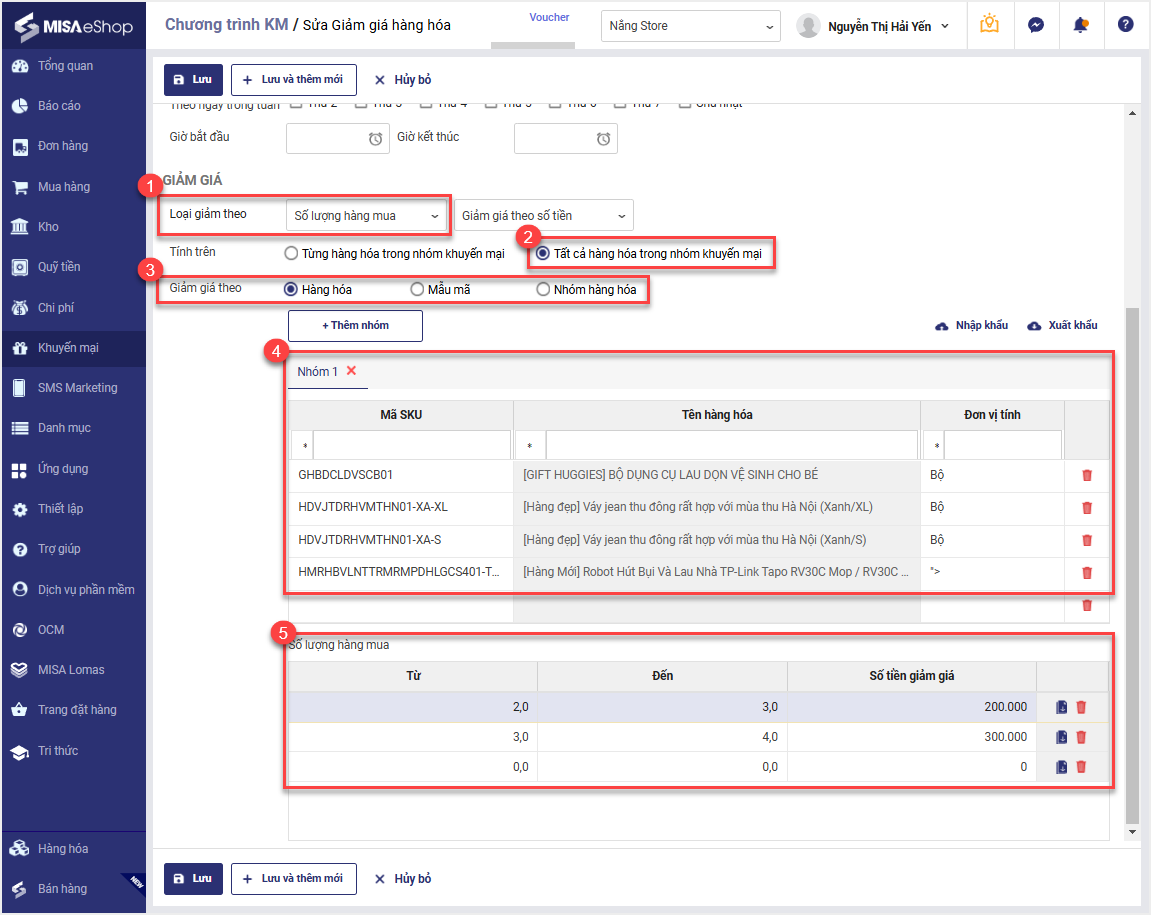Viewport: 1151px width, 915px height.
Task: Click the top Lưu và thêm mới button
Action: (x=293, y=80)
